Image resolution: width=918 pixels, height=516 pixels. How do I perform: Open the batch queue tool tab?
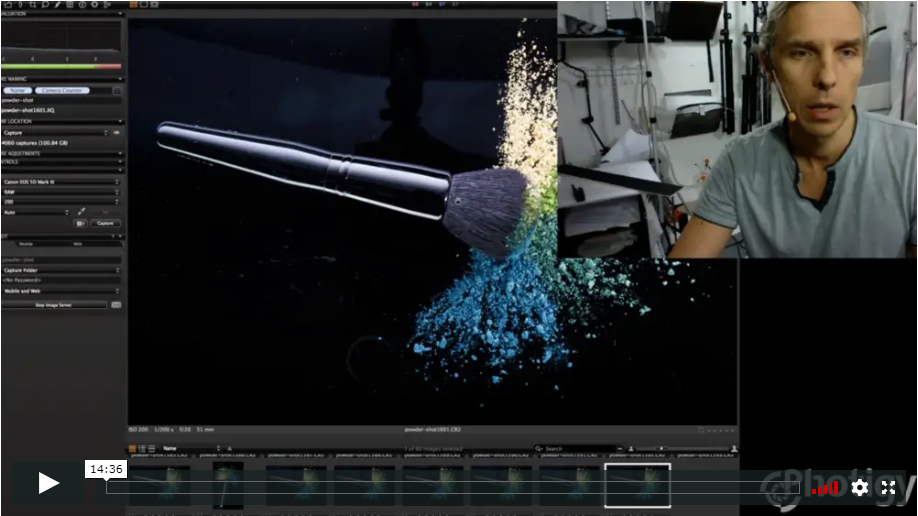click(x=107, y=5)
